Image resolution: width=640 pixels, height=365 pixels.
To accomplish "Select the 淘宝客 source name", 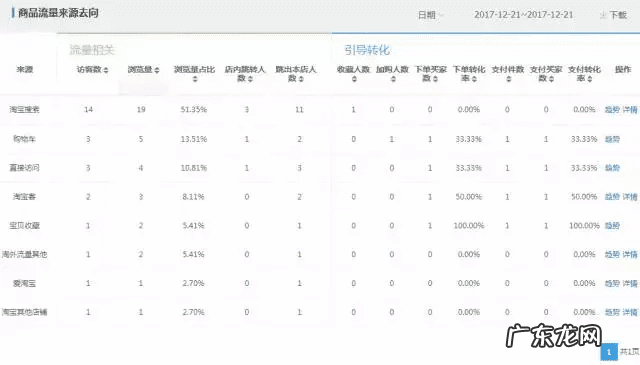I will (24, 197).
